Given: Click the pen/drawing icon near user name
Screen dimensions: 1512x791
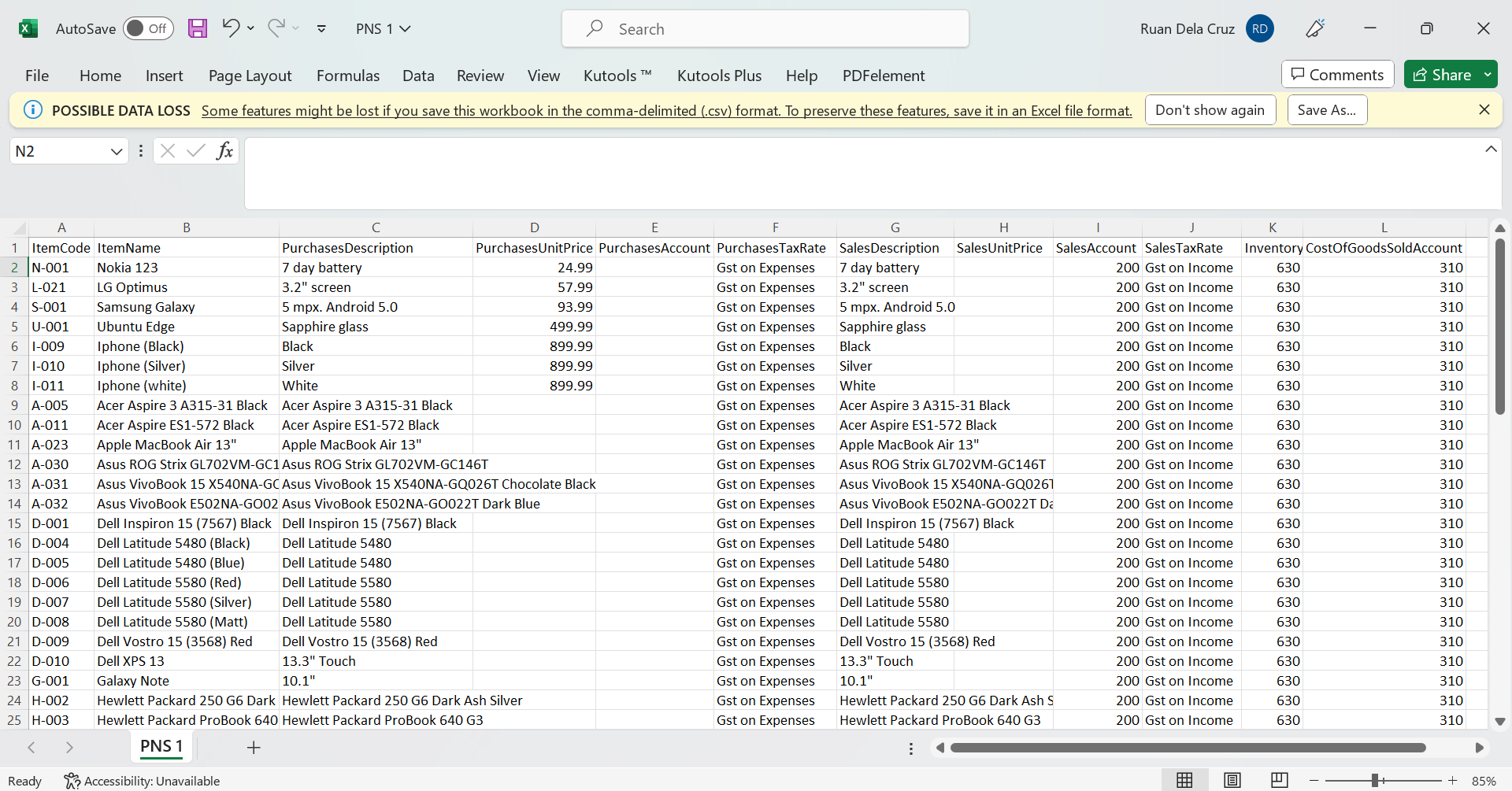Looking at the screenshot, I should 1315,29.
